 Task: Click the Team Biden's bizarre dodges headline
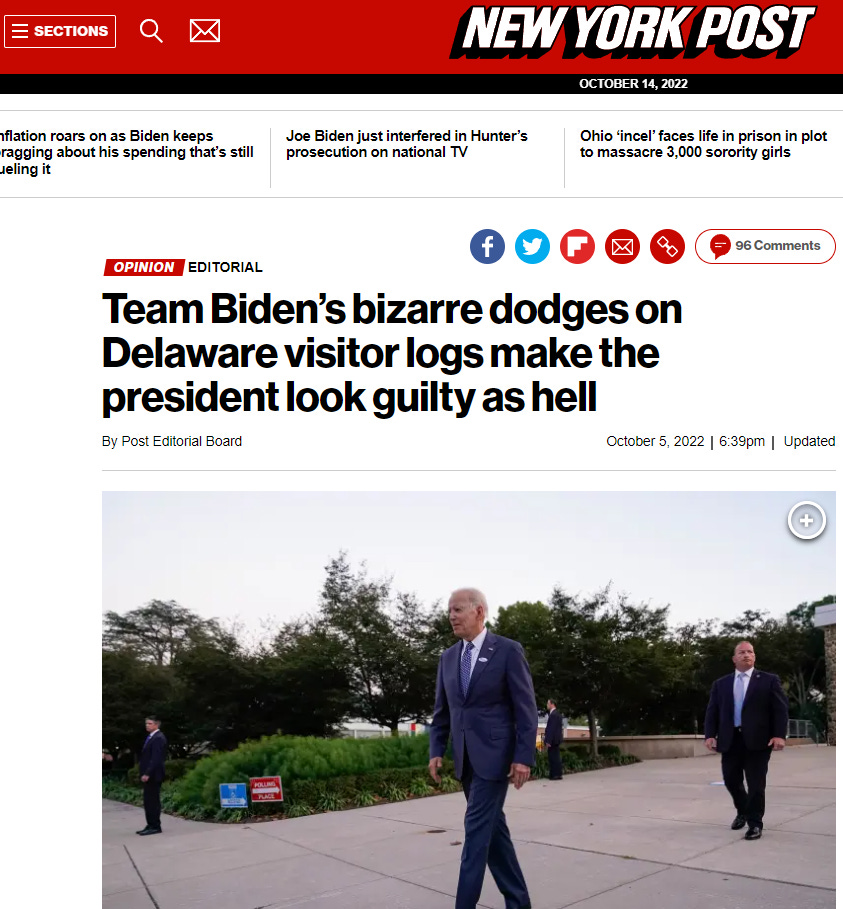(392, 353)
